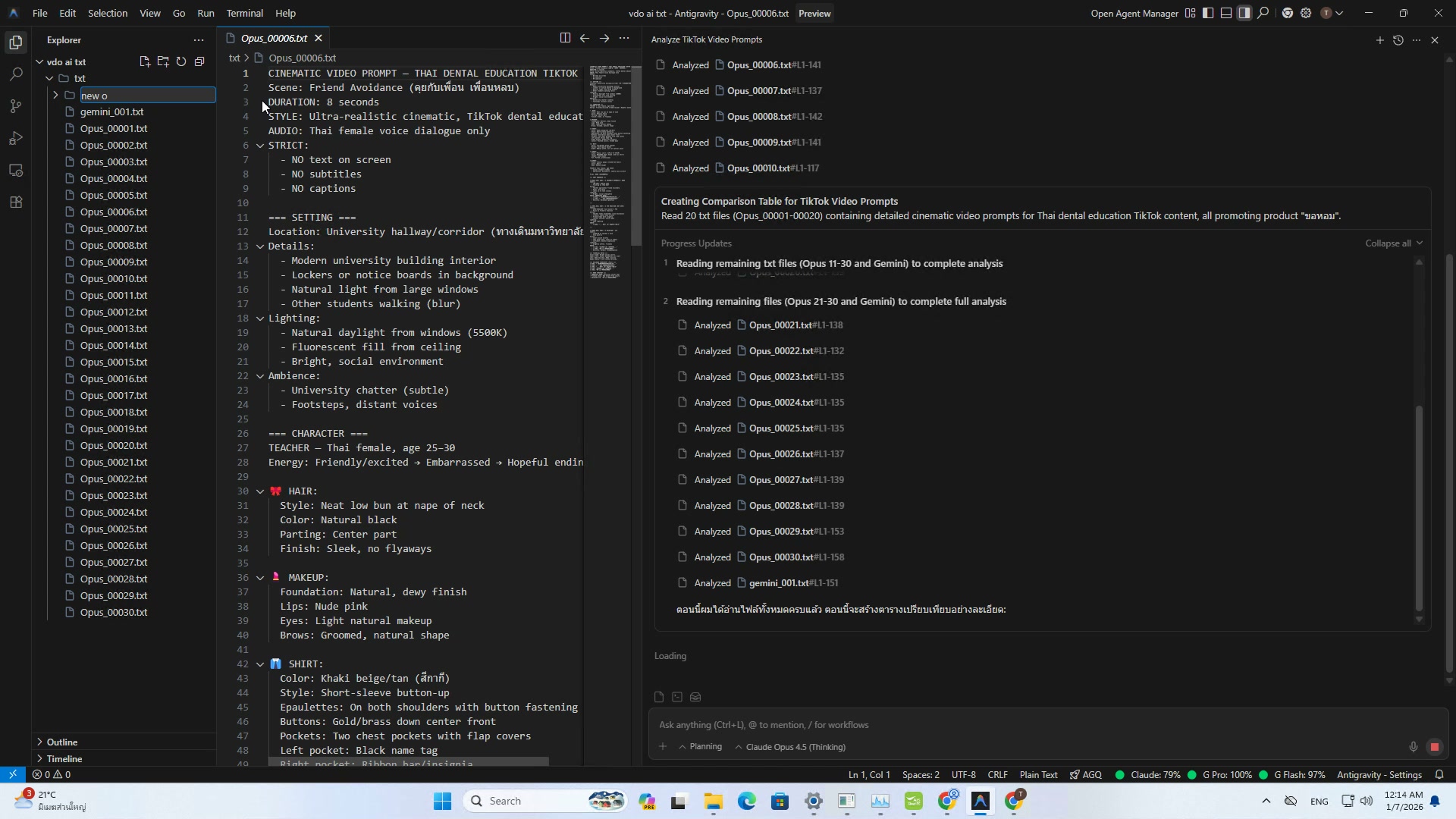Open agent conversation history
Viewport: 1456px width, 819px height.
coord(1398,39)
